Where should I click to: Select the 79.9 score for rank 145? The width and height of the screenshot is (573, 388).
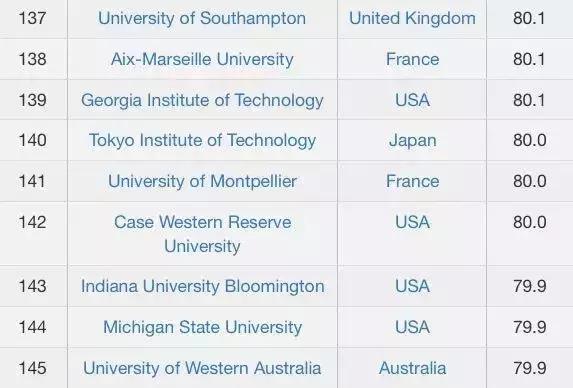pos(530,368)
